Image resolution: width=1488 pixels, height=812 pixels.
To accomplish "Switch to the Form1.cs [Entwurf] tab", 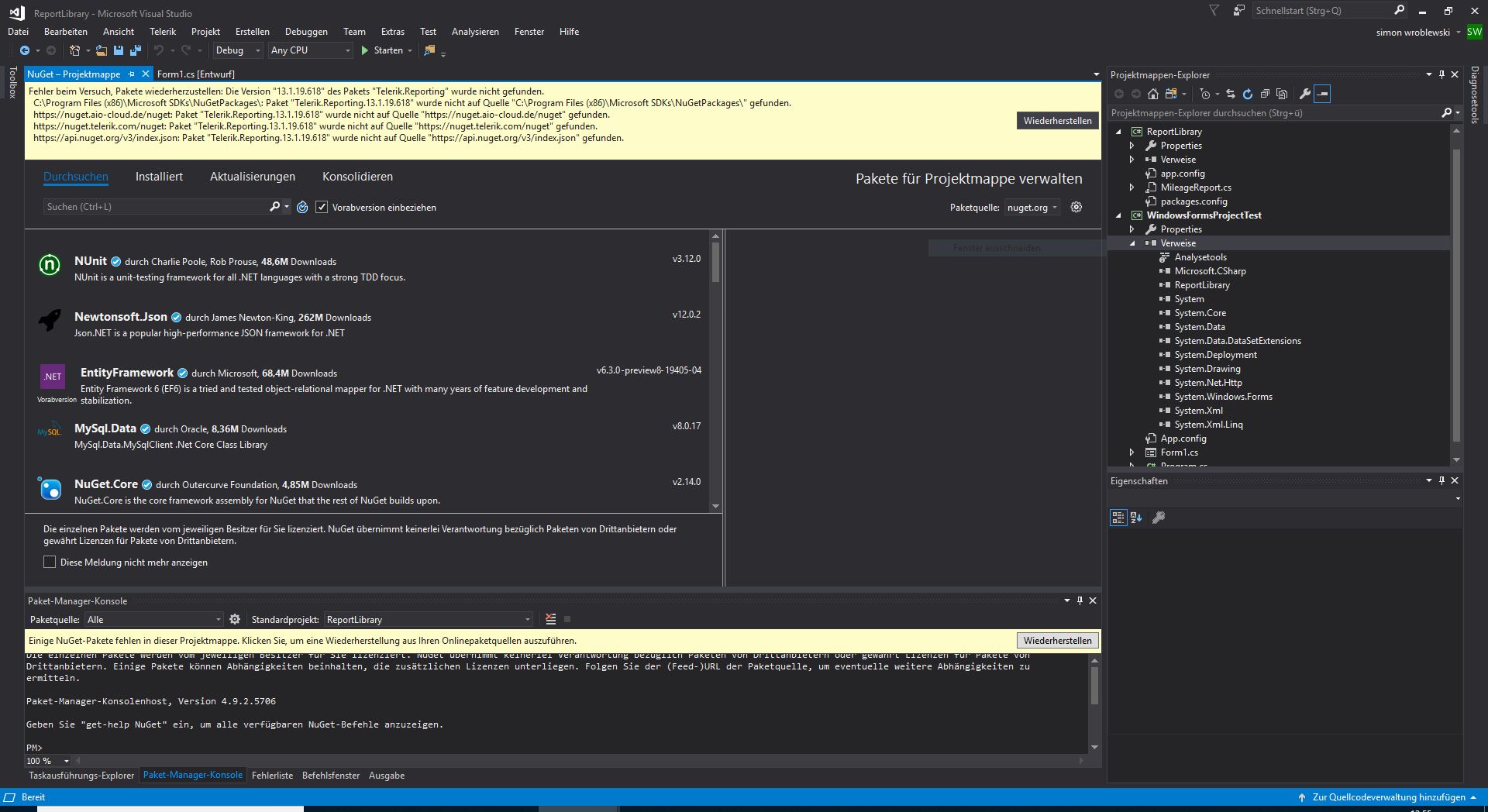I will click(x=195, y=74).
